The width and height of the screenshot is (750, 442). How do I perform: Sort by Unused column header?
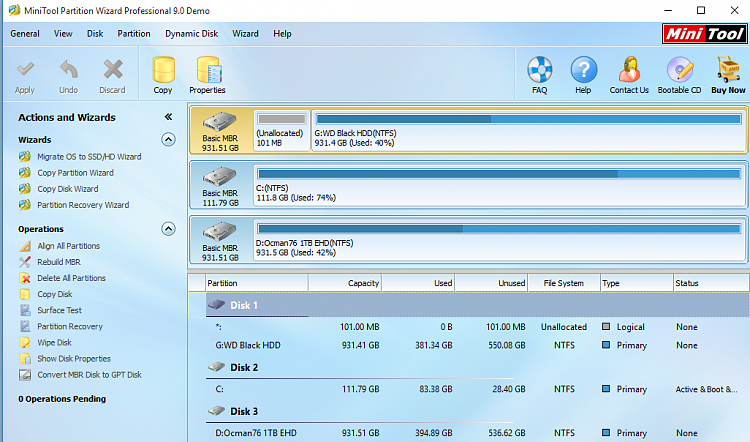click(x=491, y=283)
